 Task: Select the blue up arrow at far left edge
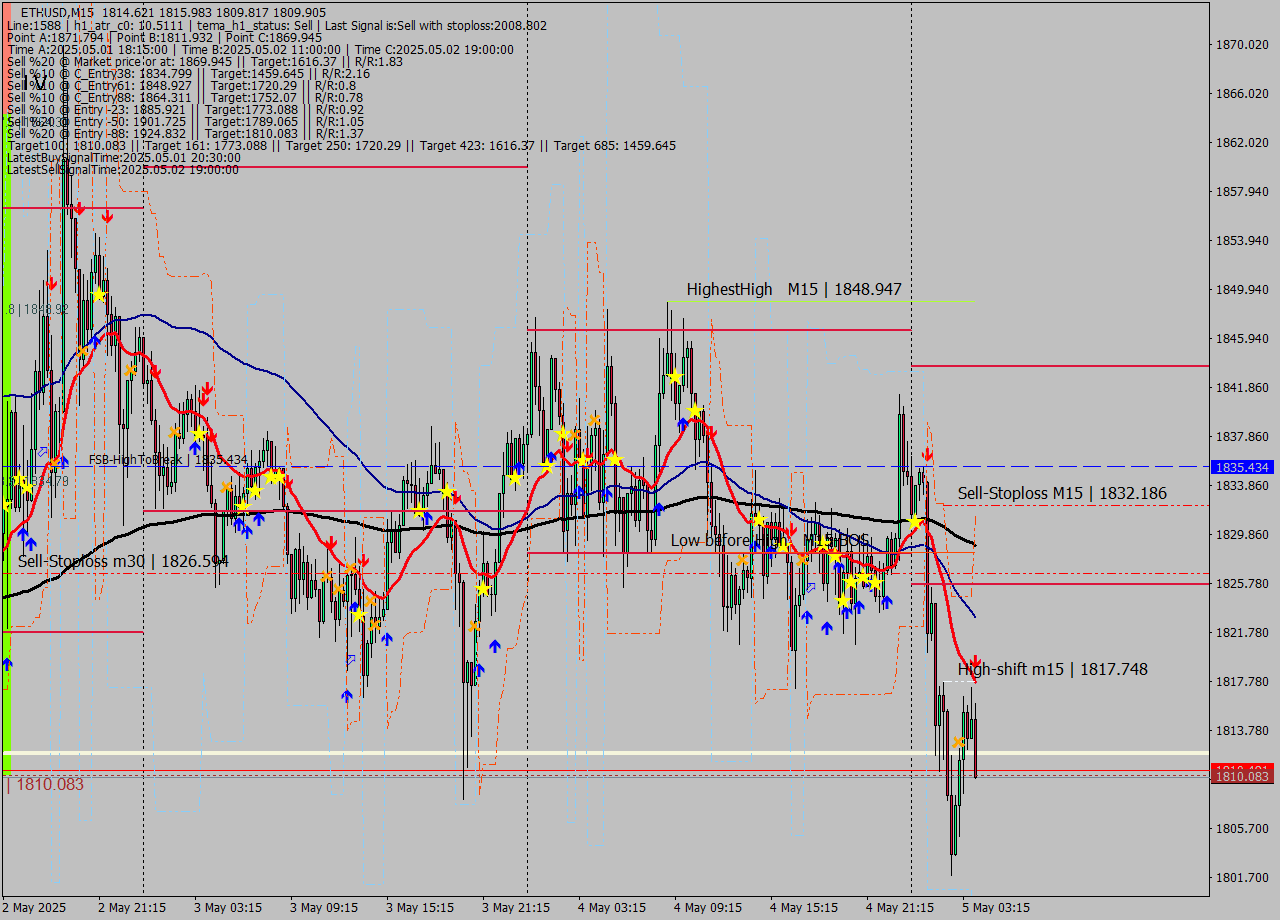(8, 663)
